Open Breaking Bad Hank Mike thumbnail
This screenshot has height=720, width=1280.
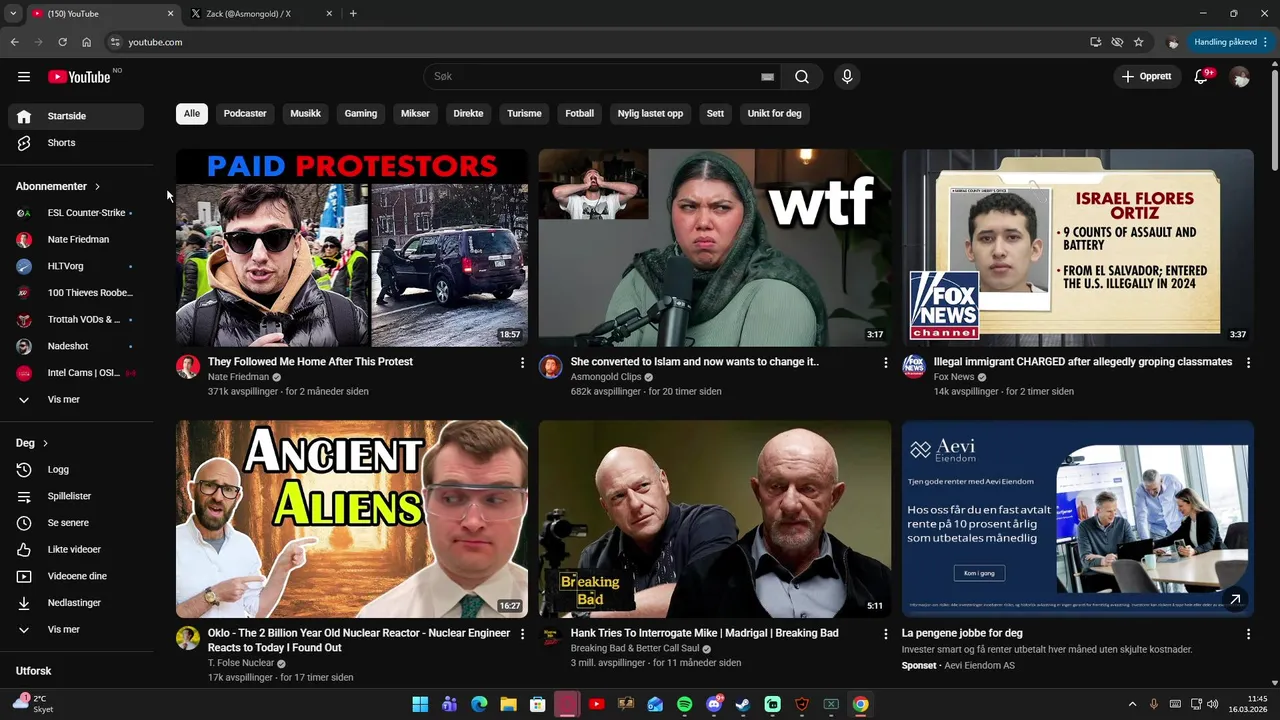(715, 519)
